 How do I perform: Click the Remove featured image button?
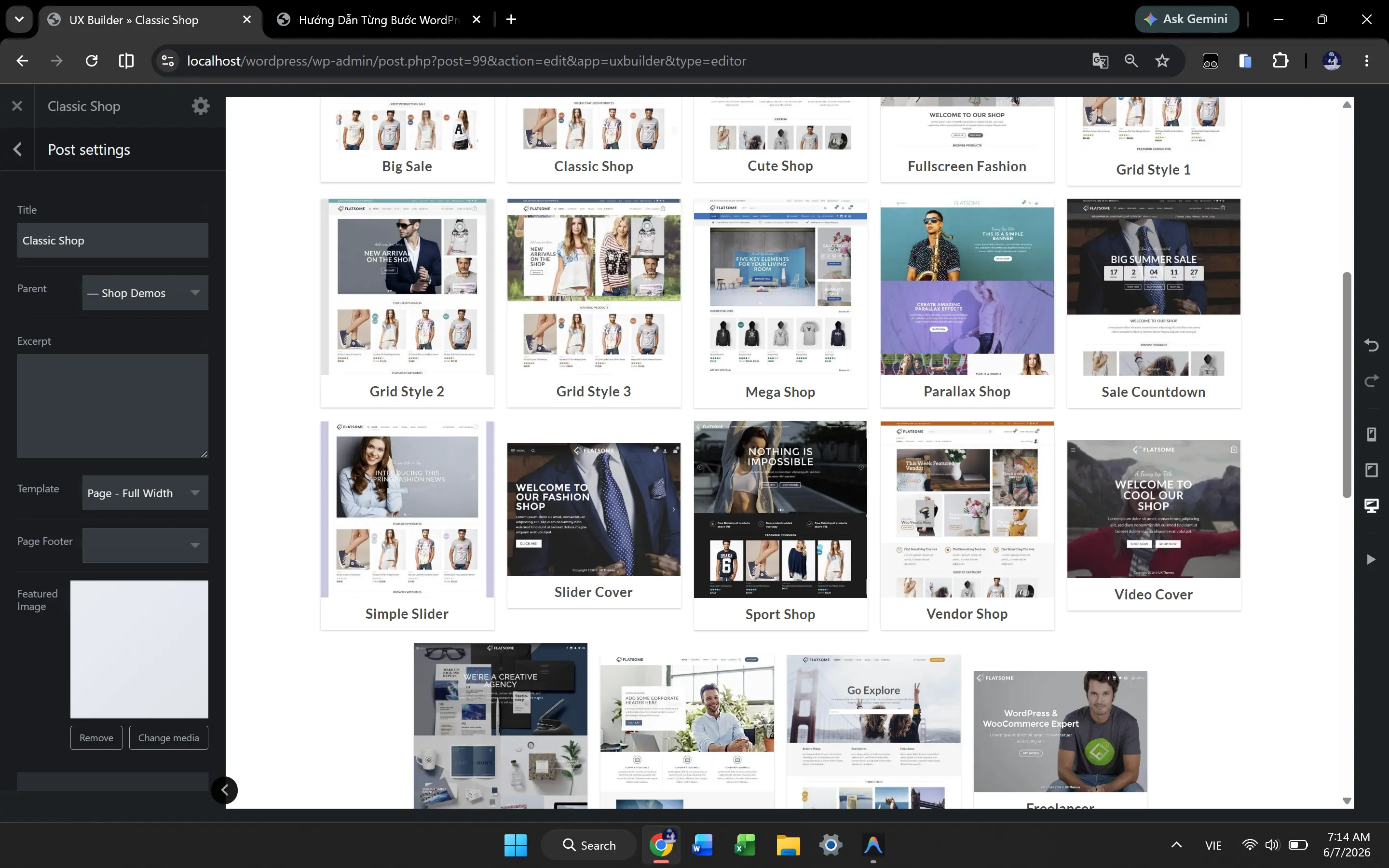point(96,738)
